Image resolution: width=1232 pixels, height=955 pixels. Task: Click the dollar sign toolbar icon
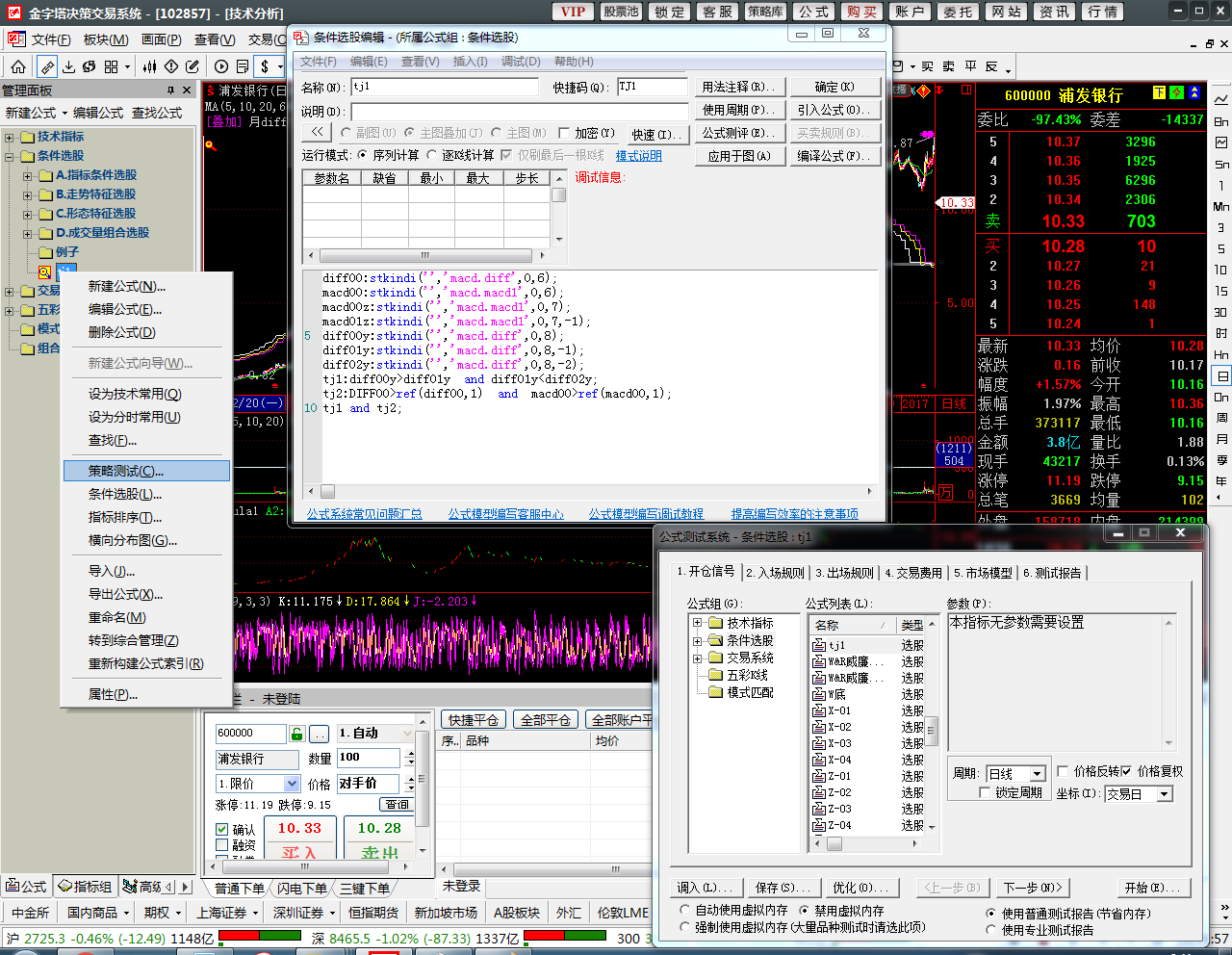(x=266, y=66)
